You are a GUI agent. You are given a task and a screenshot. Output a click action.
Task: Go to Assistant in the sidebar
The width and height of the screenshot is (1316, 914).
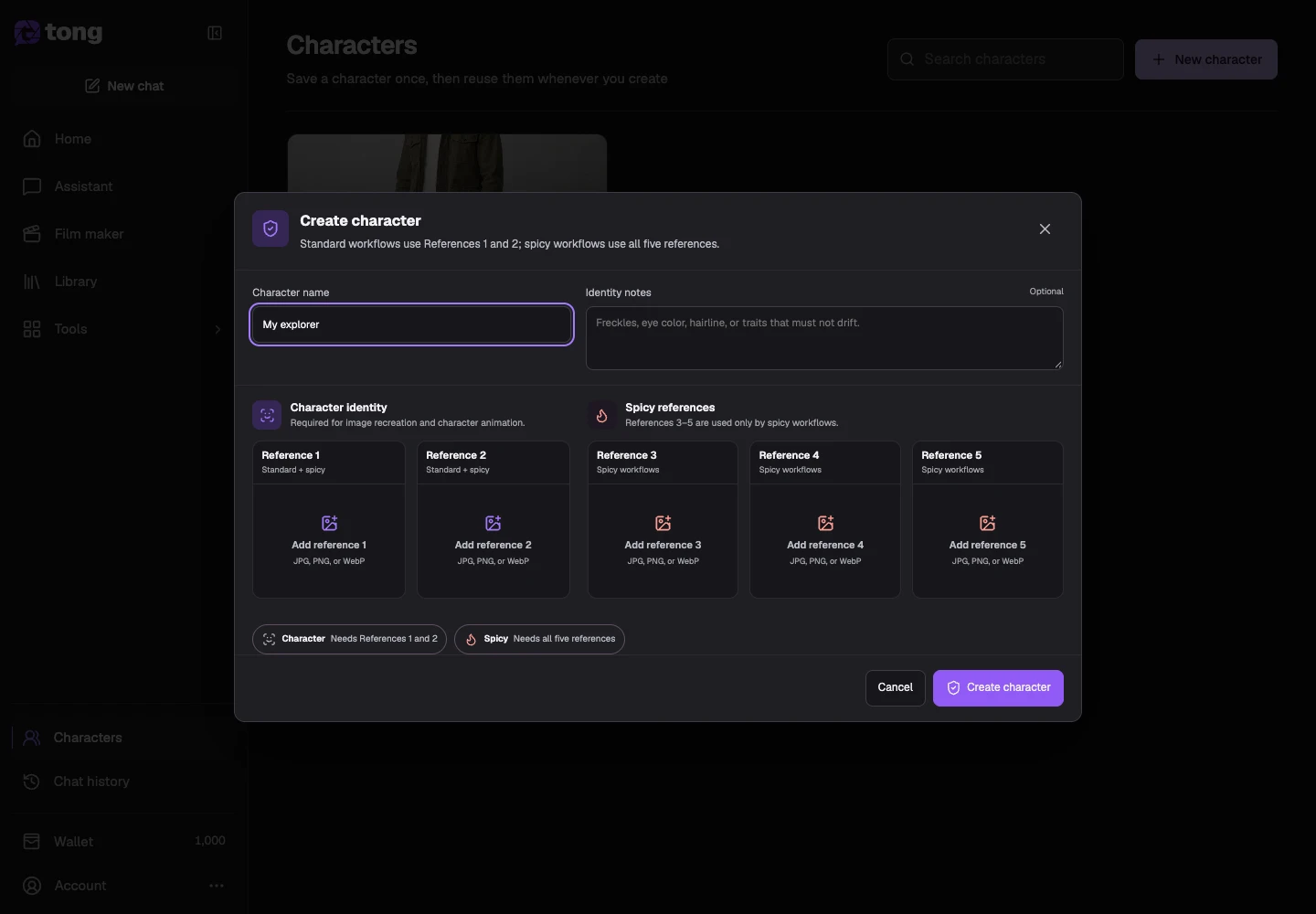pyautogui.click(x=124, y=186)
